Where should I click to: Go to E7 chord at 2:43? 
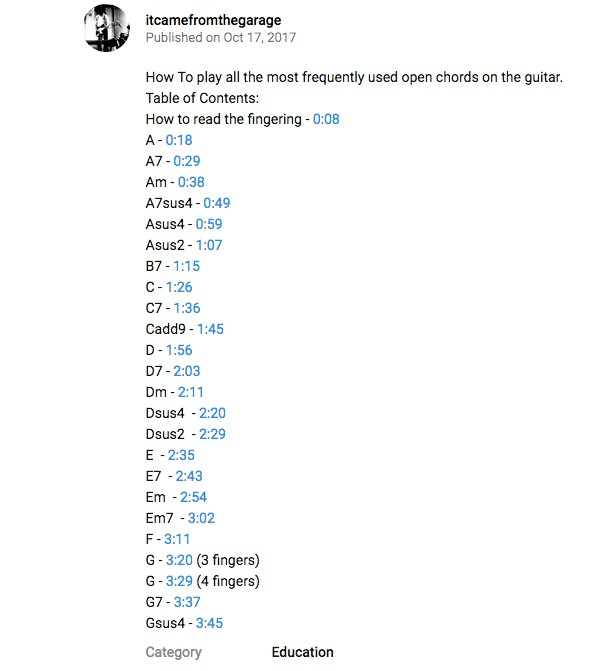coord(189,476)
